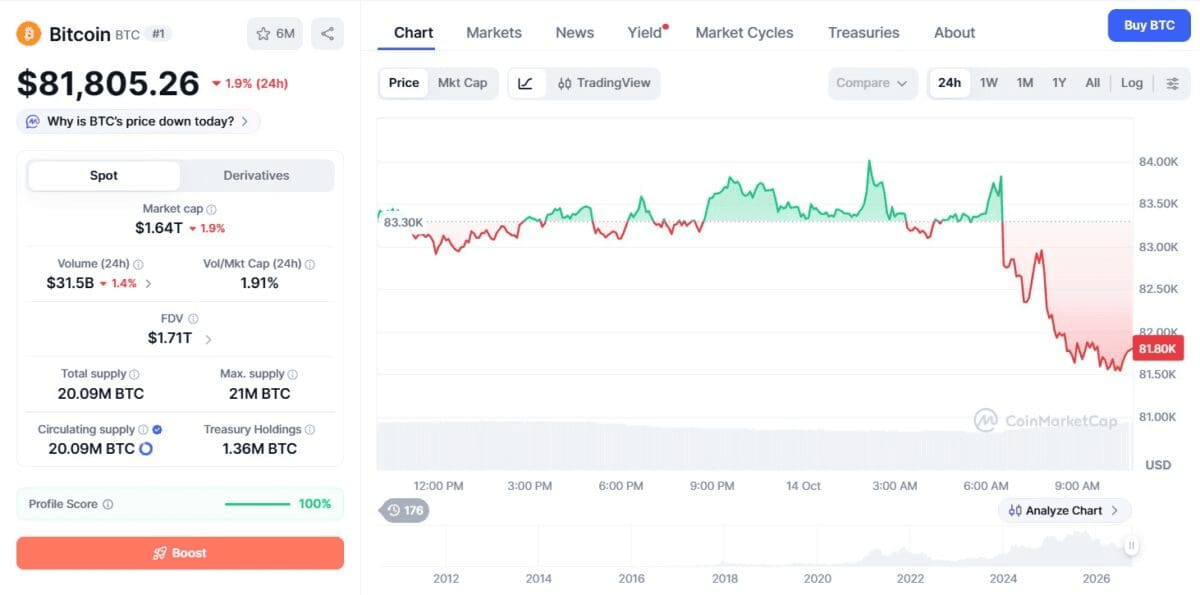The image size is (1200, 595).
Task: Go to the News tab
Action: tap(575, 33)
